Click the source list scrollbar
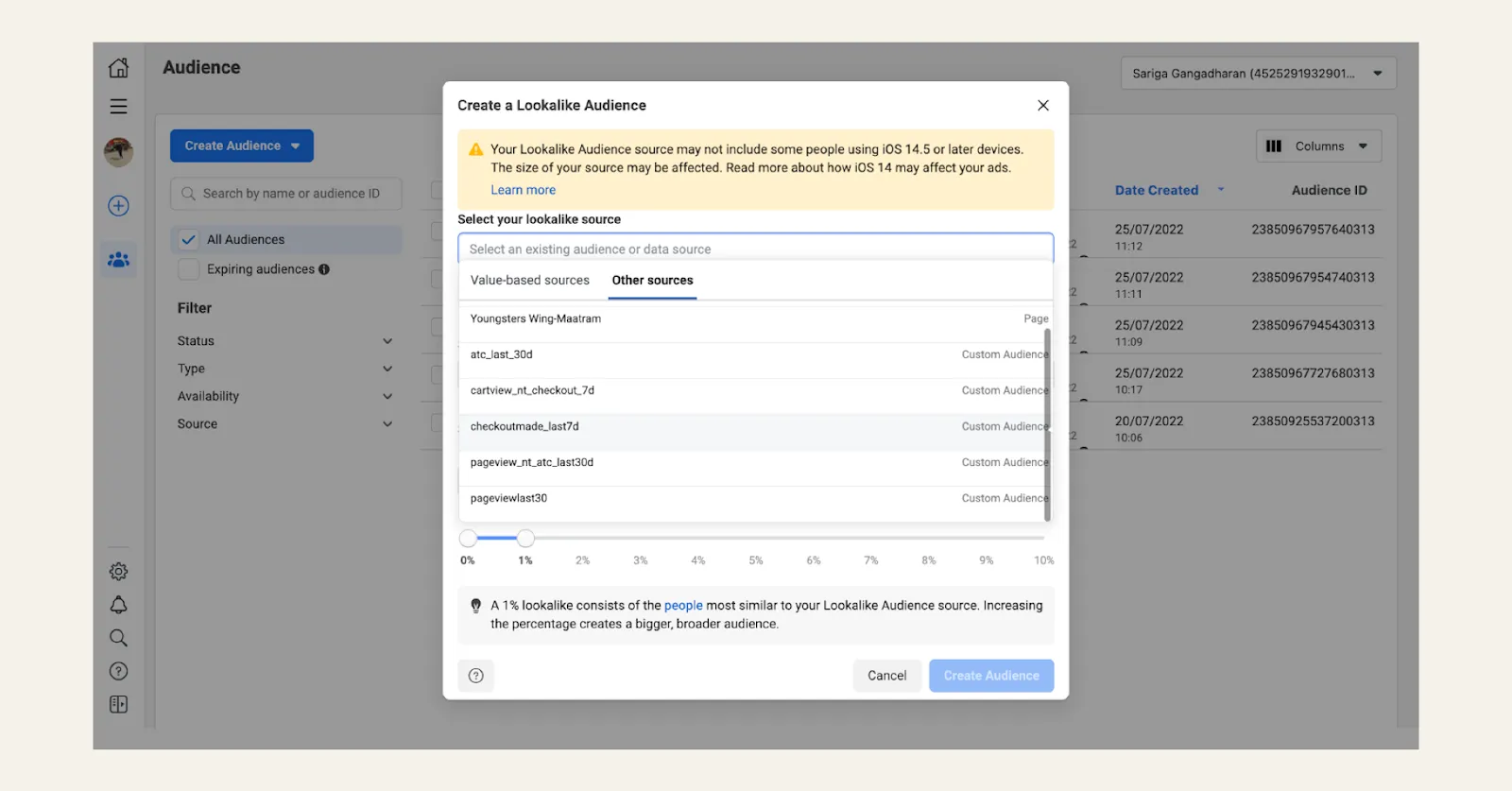The height and width of the screenshot is (791, 1512). (x=1047, y=424)
